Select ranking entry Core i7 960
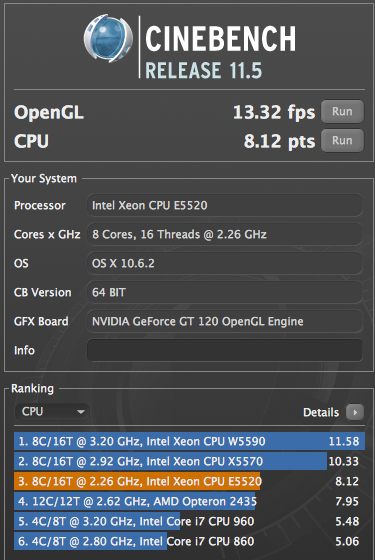Viewport: 375px width, 560px height. [189, 521]
